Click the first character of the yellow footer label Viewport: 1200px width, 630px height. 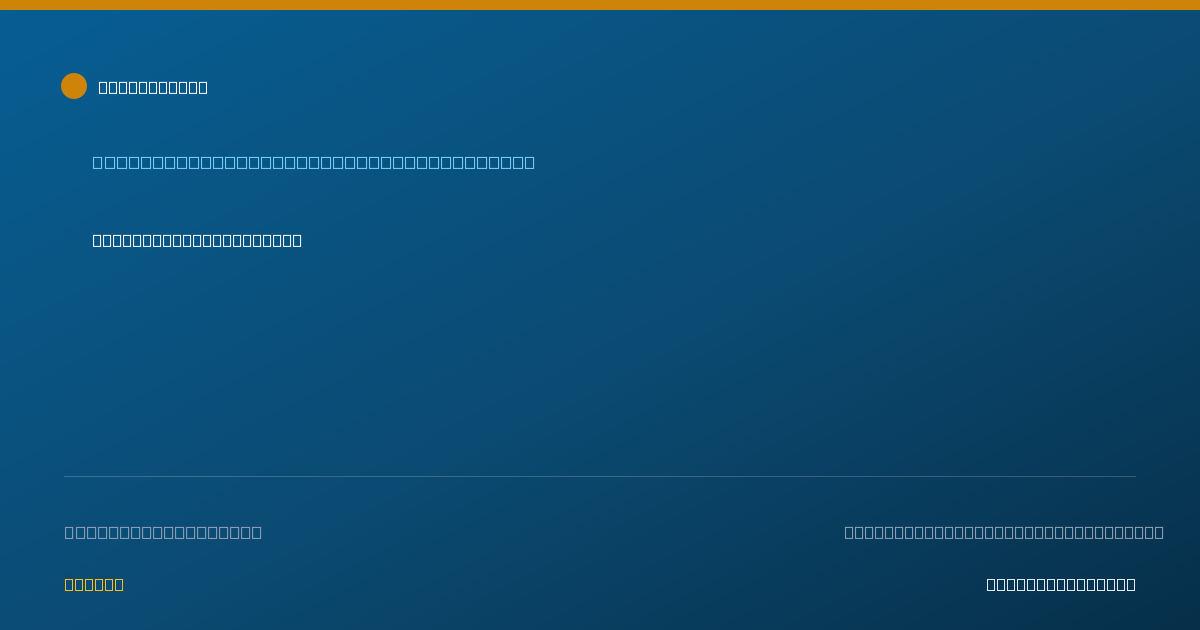(x=69, y=584)
